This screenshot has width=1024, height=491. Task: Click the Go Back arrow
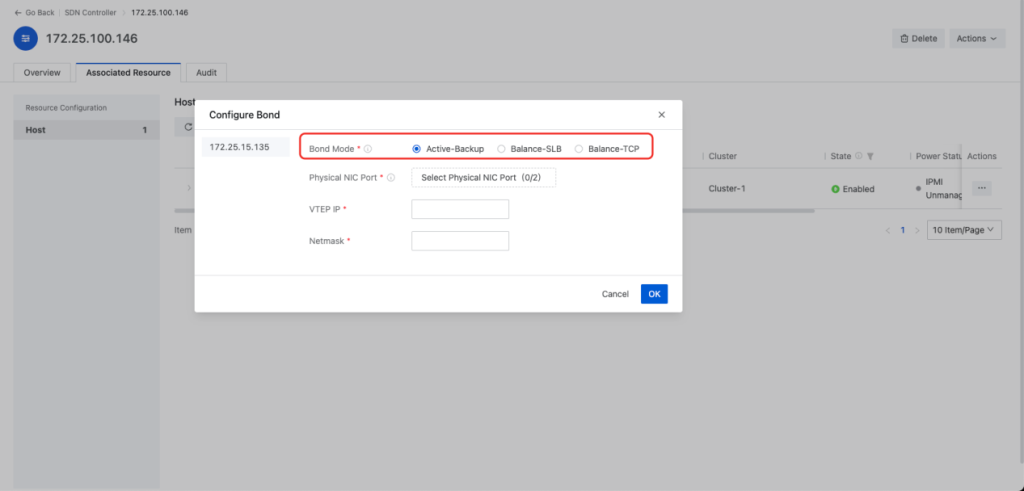tap(18, 12)
